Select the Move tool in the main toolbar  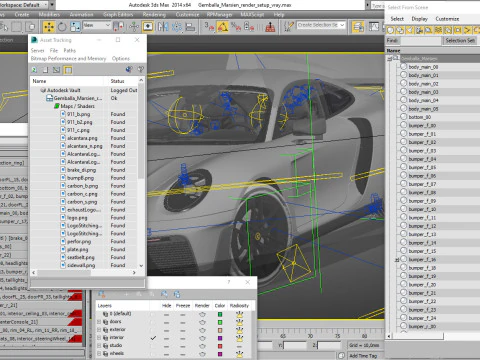tap(49, 26)
